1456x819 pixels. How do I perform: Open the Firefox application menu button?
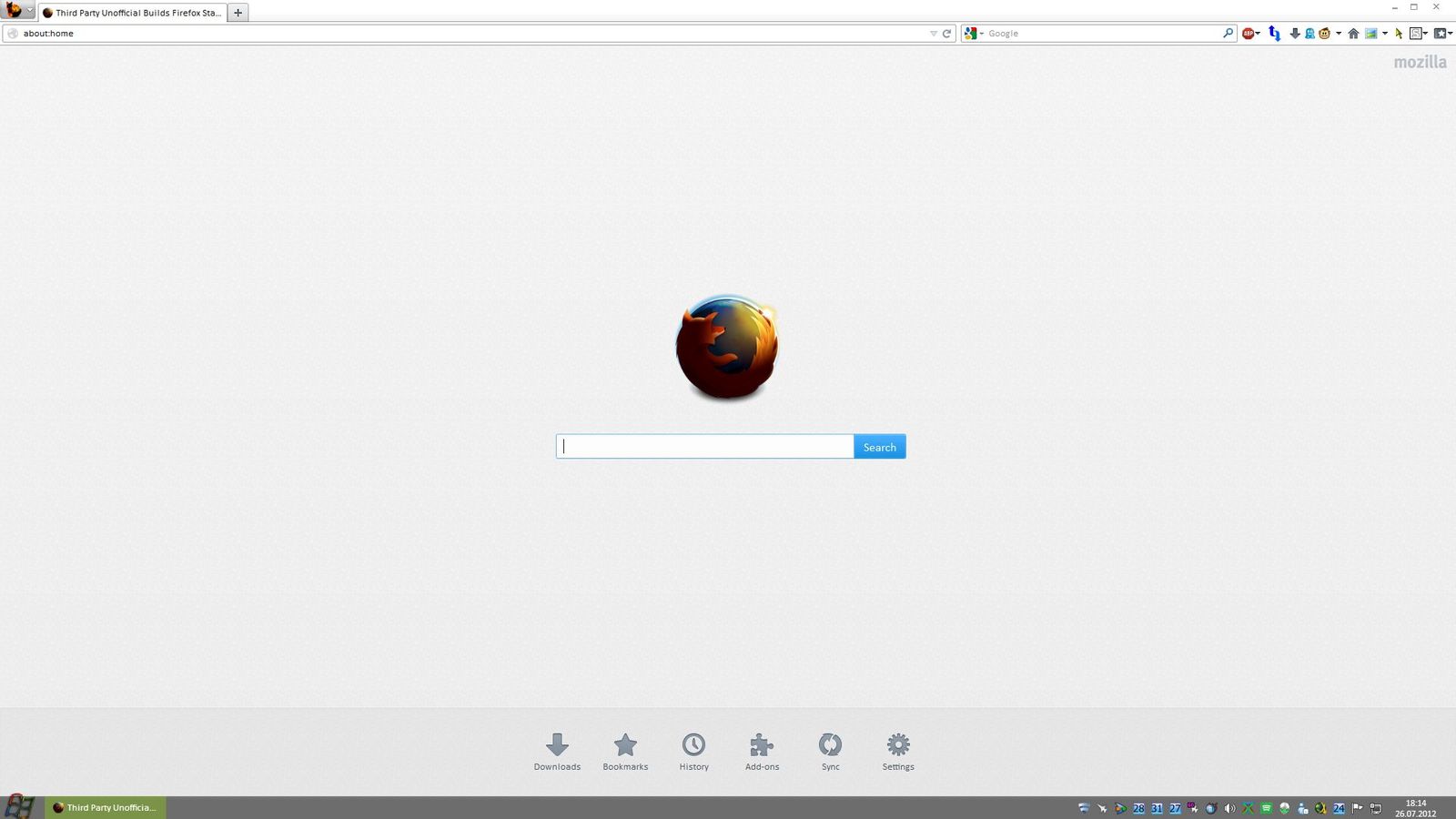click(17, 11)
